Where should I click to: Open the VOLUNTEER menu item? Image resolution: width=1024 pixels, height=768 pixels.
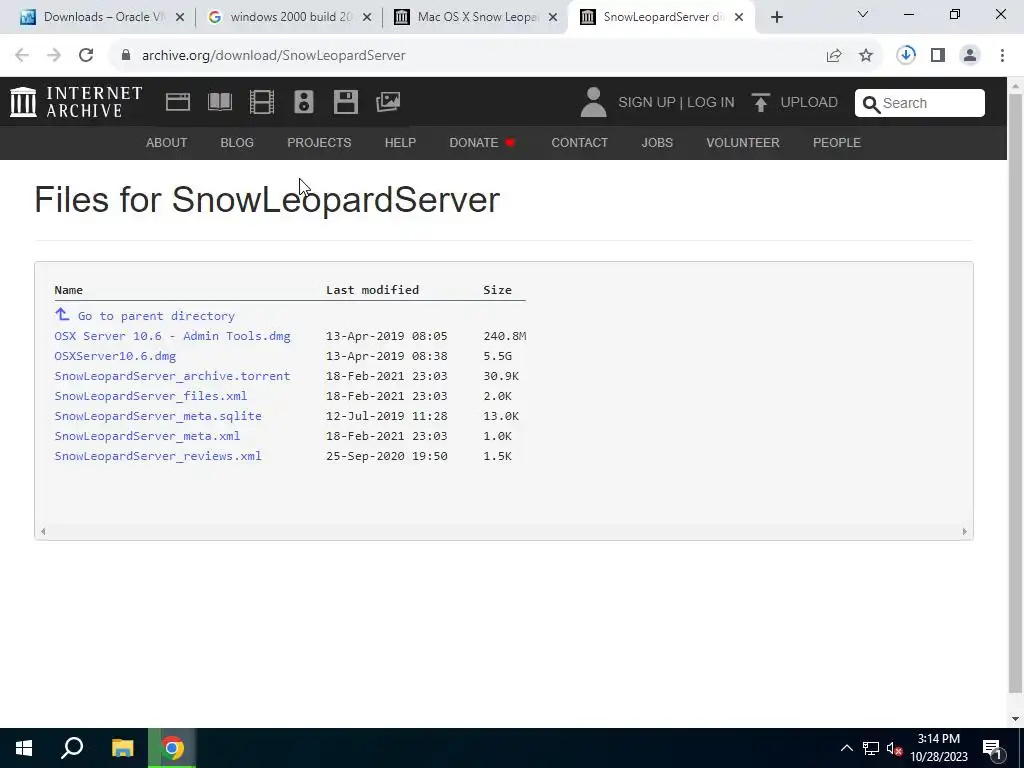[743, 142]
